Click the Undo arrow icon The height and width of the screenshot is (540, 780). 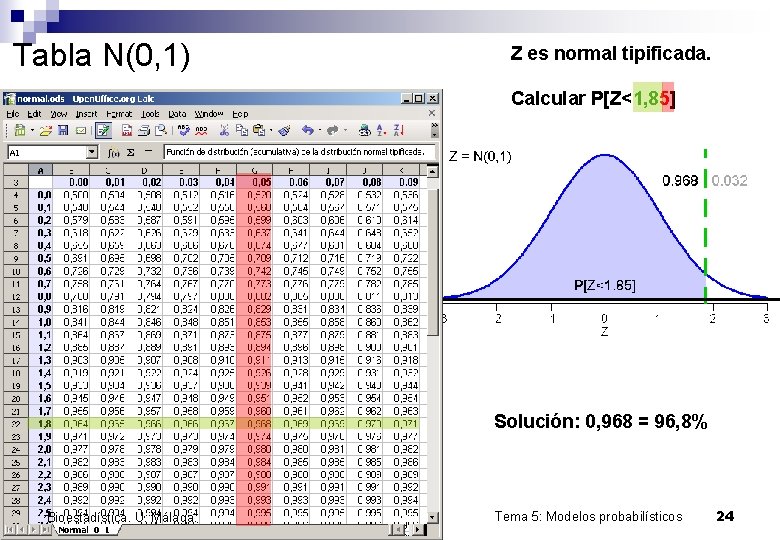click(307, 130)
